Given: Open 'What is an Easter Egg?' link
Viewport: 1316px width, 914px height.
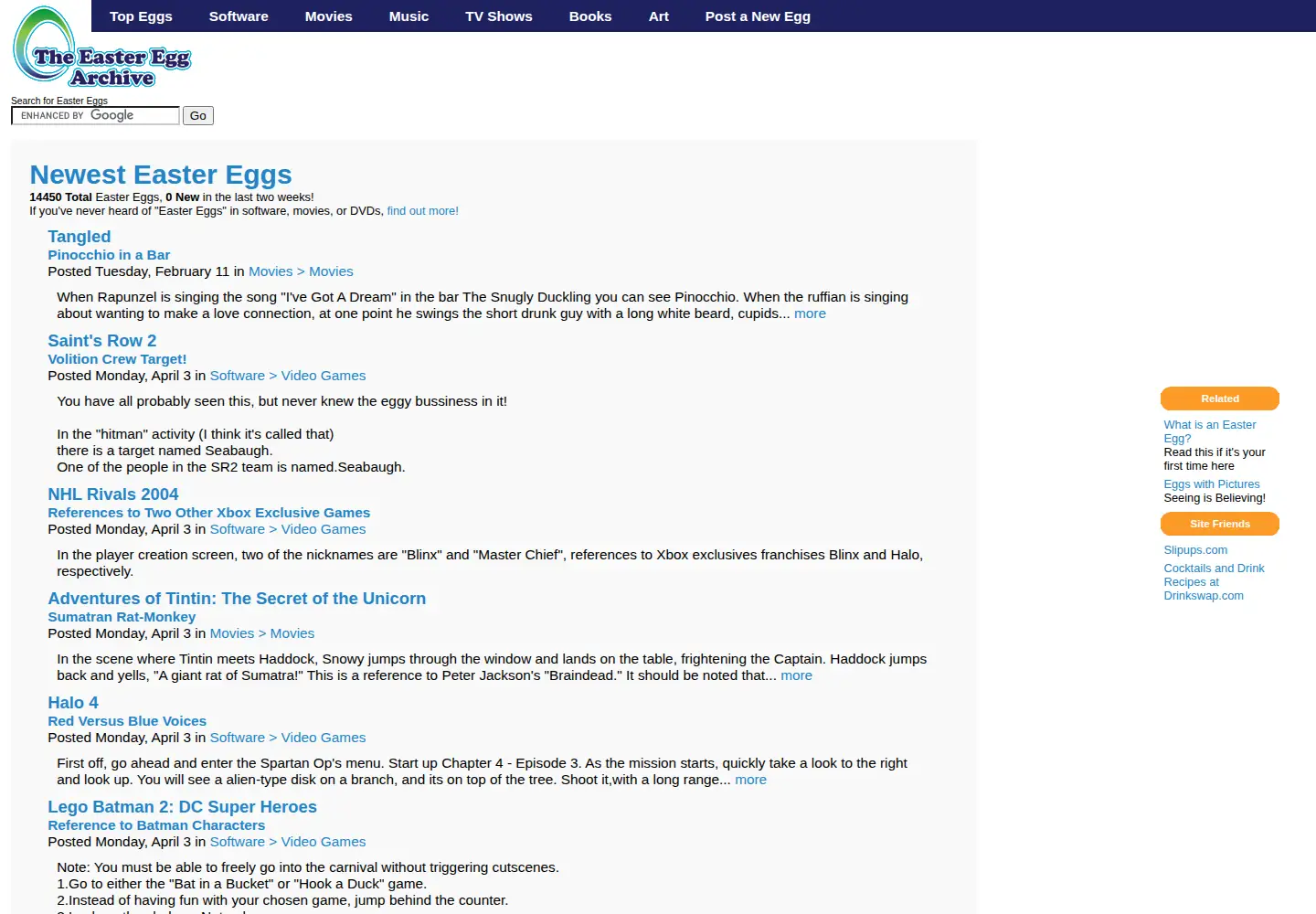Looking at the screenshot, I should [x=1210, y=431].
